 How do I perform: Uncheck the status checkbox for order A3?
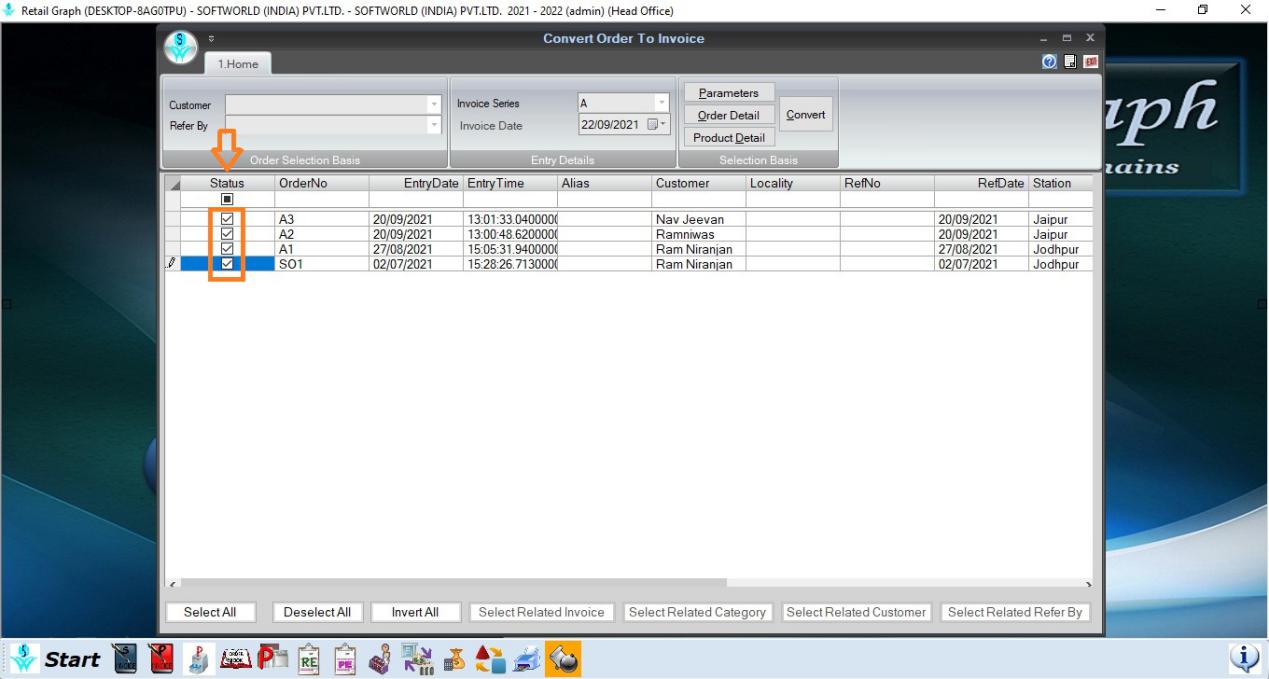(x=227, y=219)
